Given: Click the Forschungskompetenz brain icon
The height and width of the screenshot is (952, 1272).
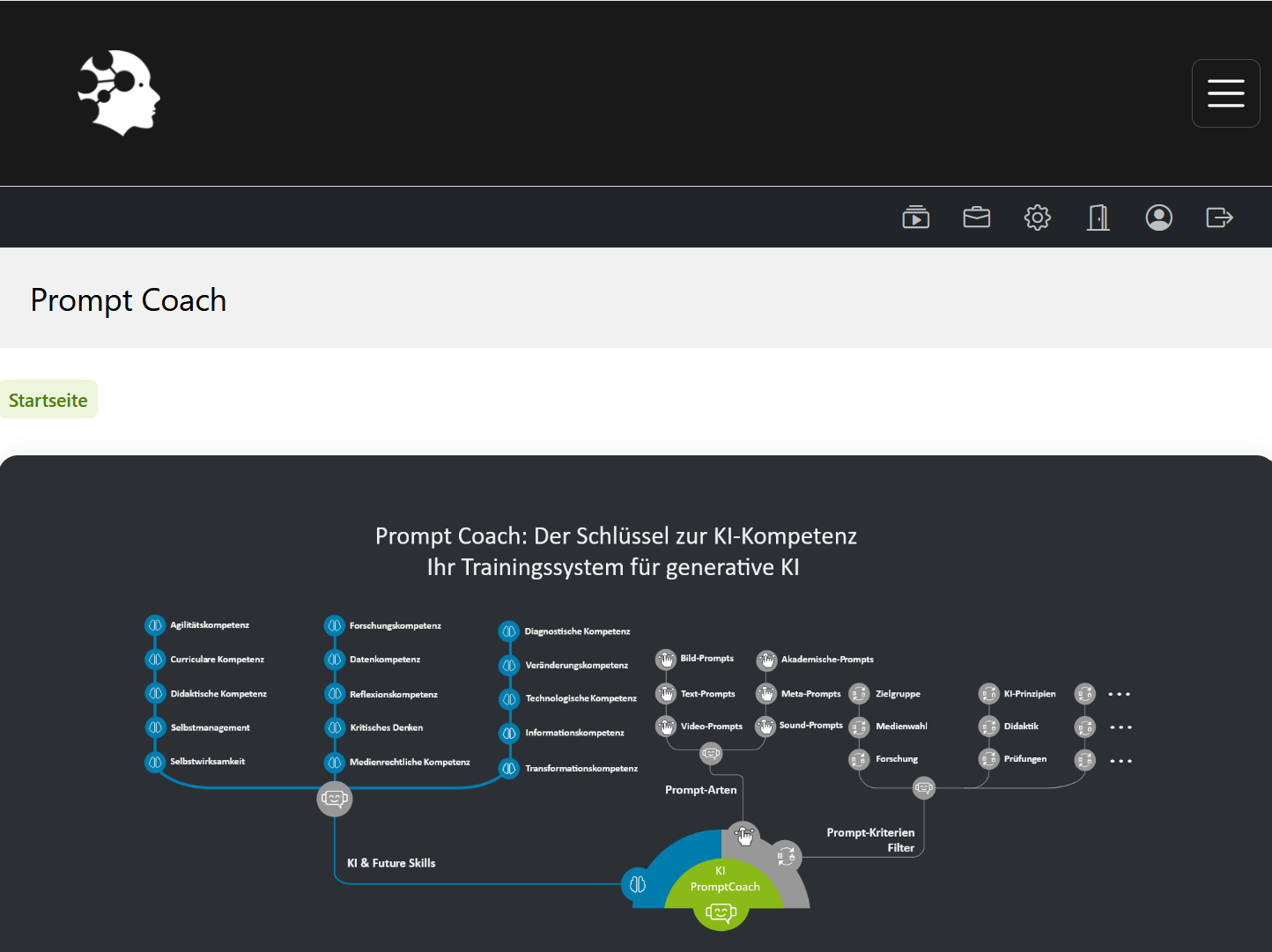Looking at the screenshot, I should 334,625.
